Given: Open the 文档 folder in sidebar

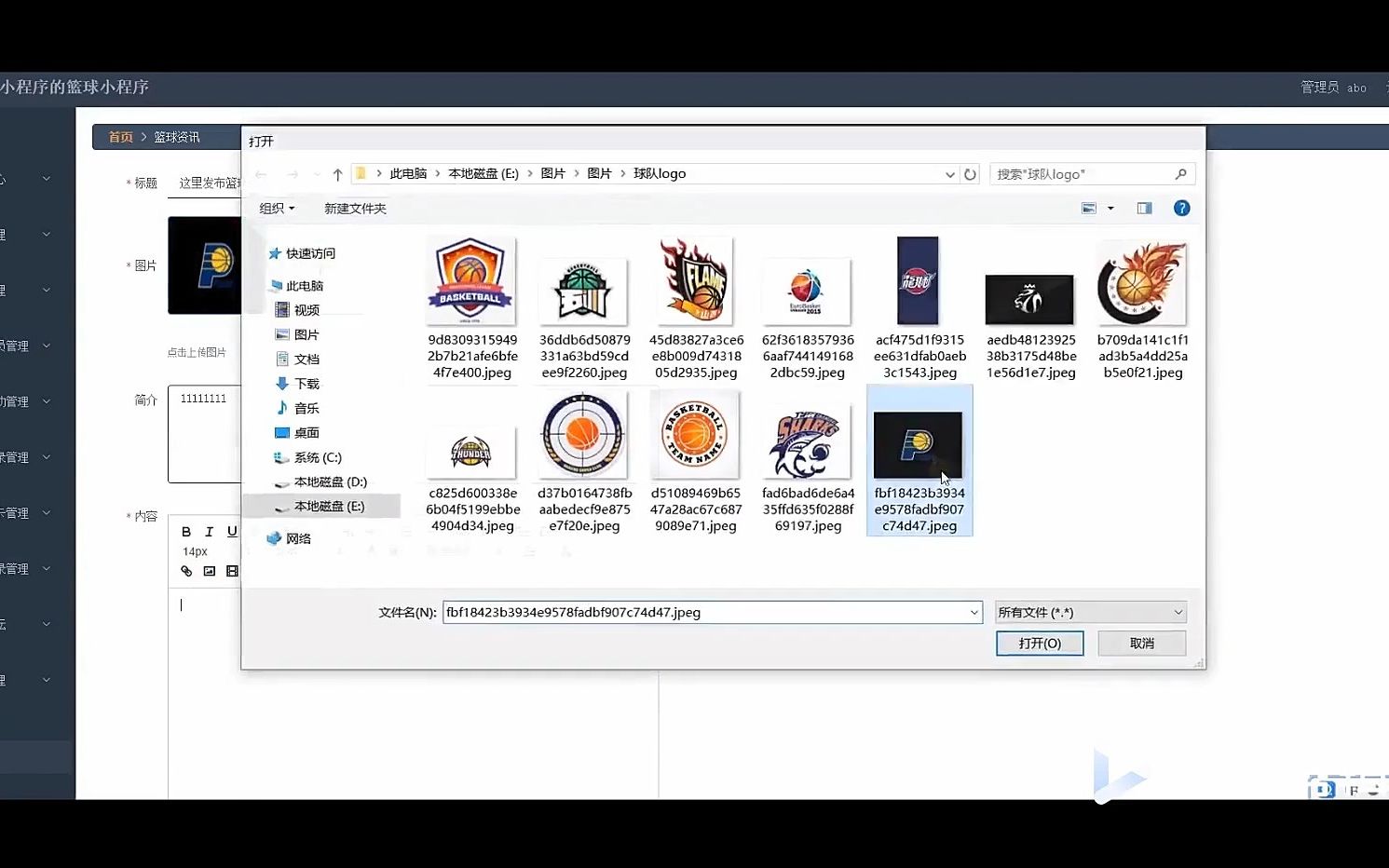Looking at the screenshot, I should [x=297, y=359].
